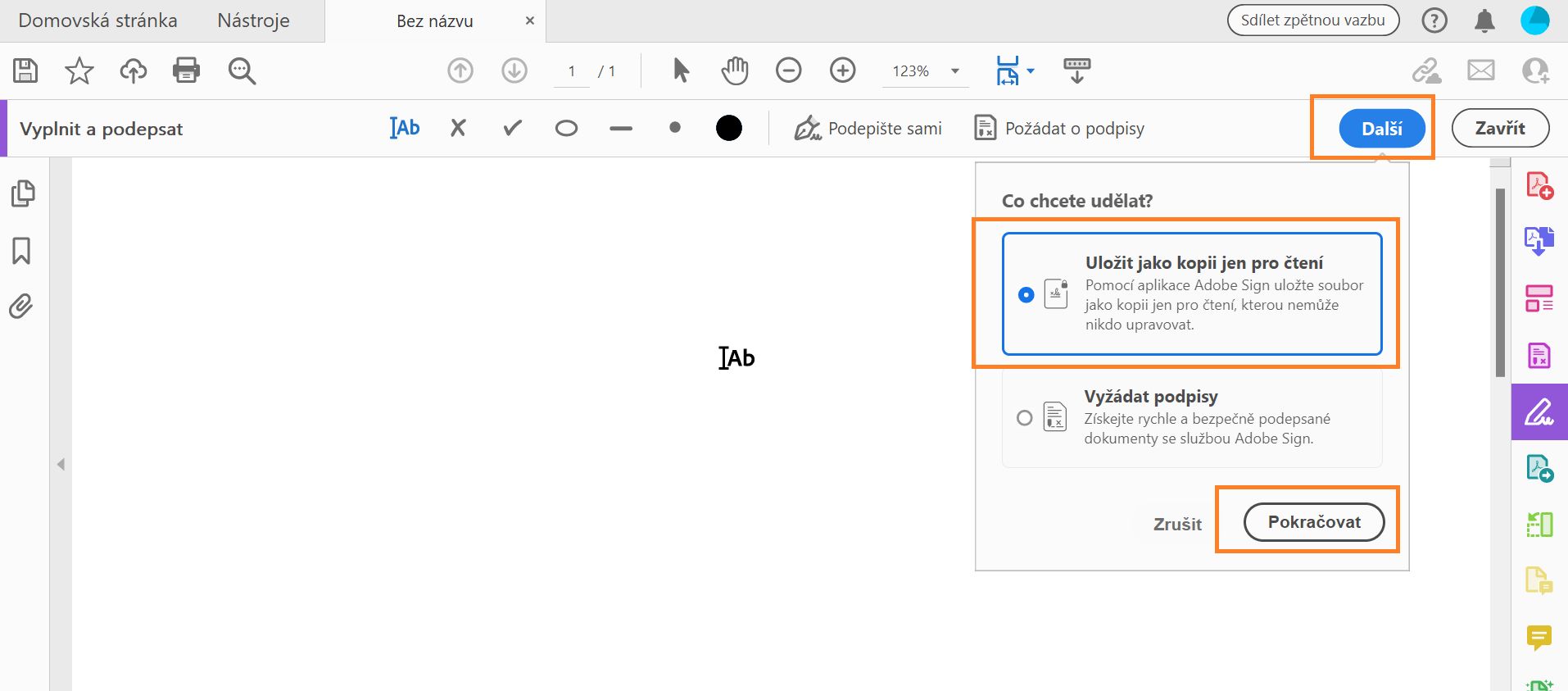Select the line dash tool

click(x=621, y=129)
